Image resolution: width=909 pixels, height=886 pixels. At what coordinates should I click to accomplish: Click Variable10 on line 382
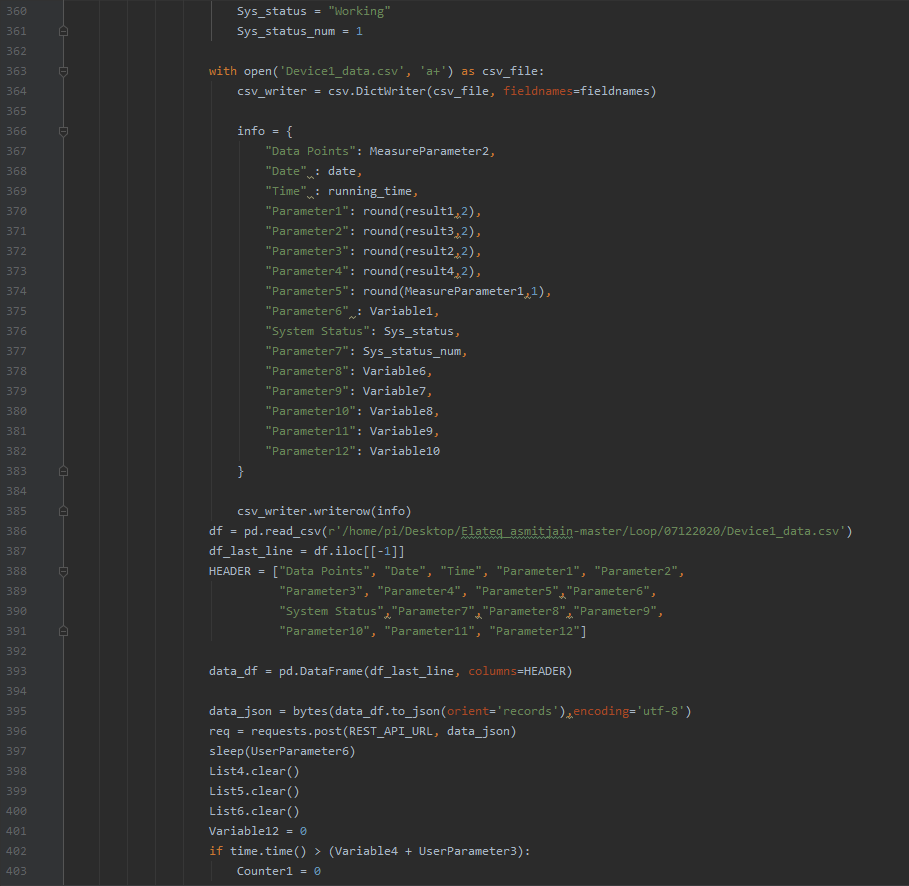click(405, 451)
